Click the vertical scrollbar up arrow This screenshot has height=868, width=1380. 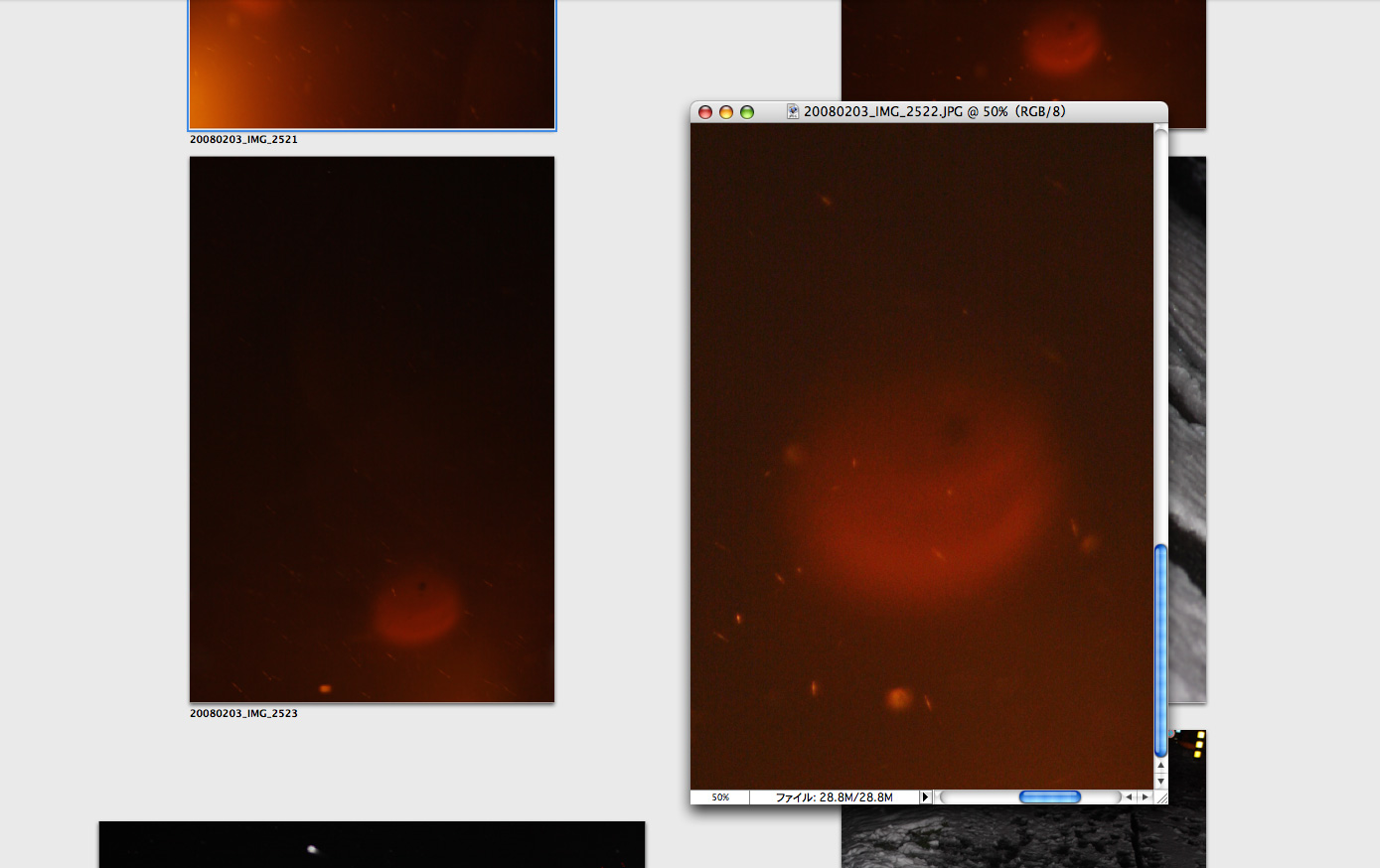pos(1160,767)
